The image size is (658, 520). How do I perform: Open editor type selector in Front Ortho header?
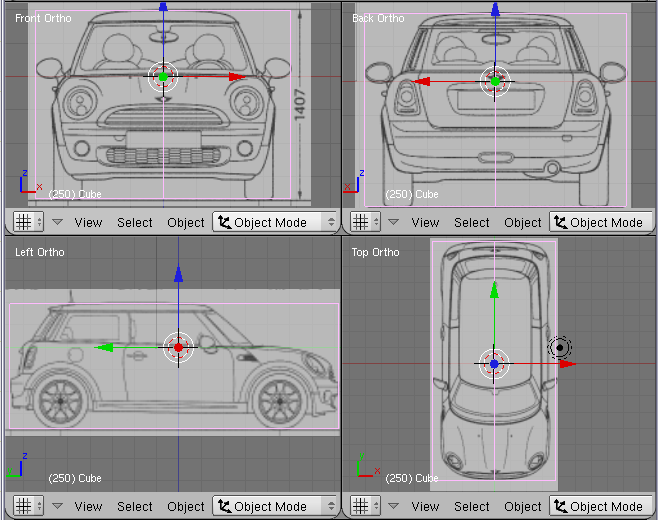pyautogui.click(x=28, y=222)
